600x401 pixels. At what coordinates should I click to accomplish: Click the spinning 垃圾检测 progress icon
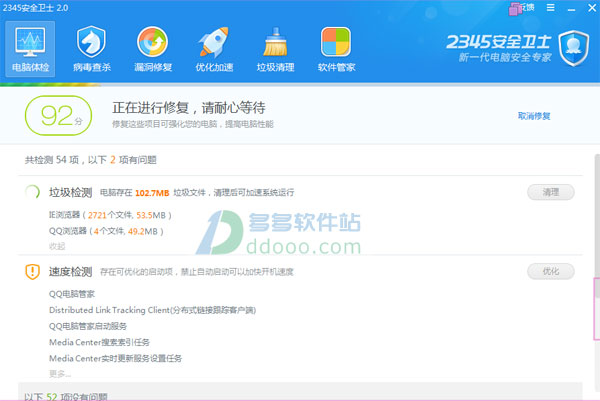pyautogui.click(x=31, y=192)
